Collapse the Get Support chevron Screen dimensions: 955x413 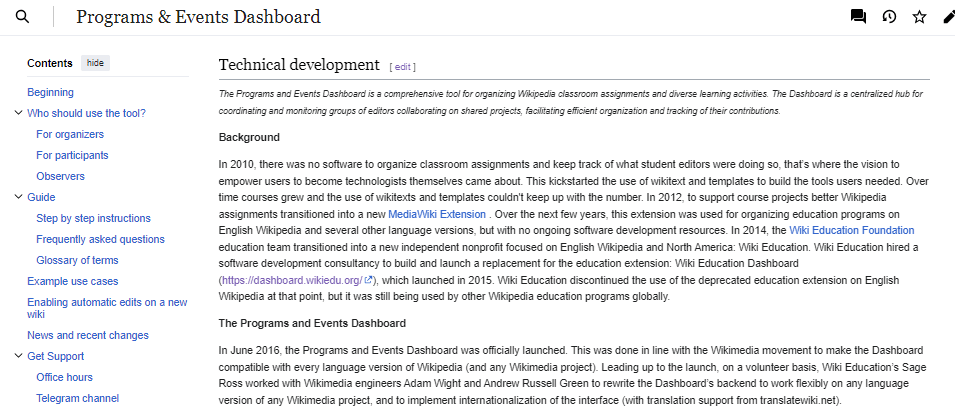coord(17,356)
